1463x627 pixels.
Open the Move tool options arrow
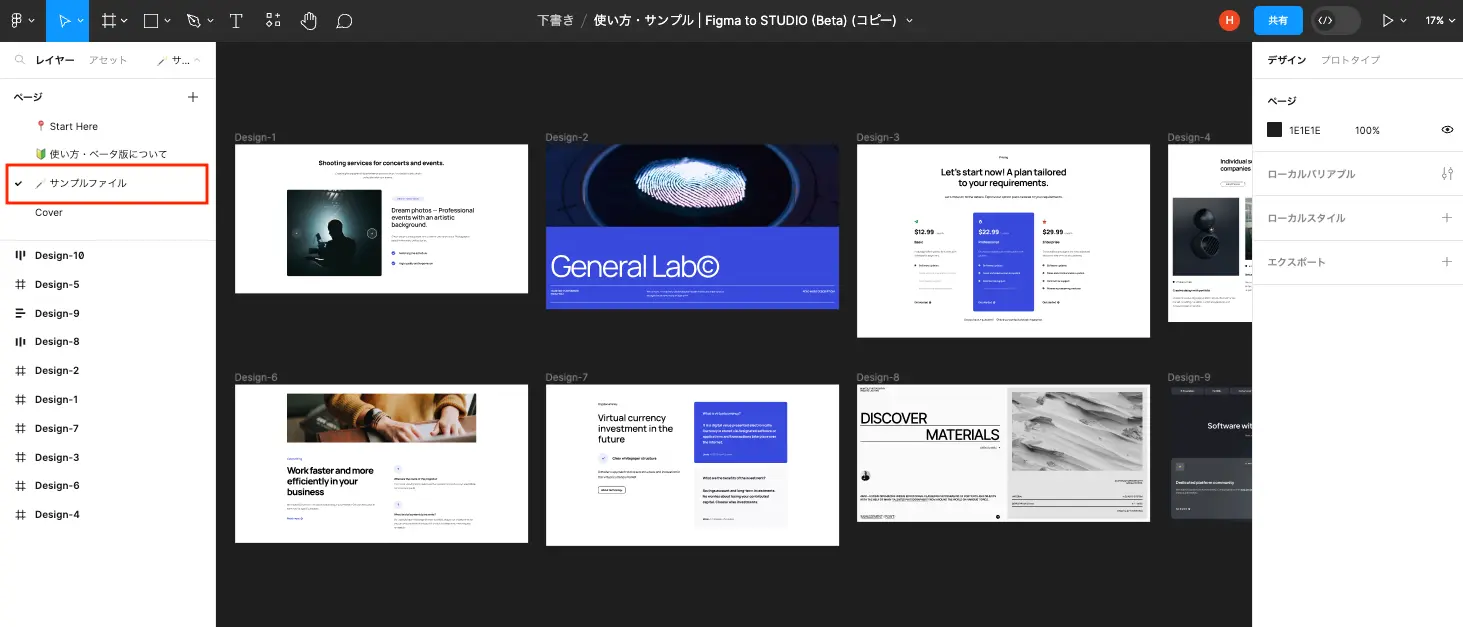pyautogui.click(x=80, y=21)
